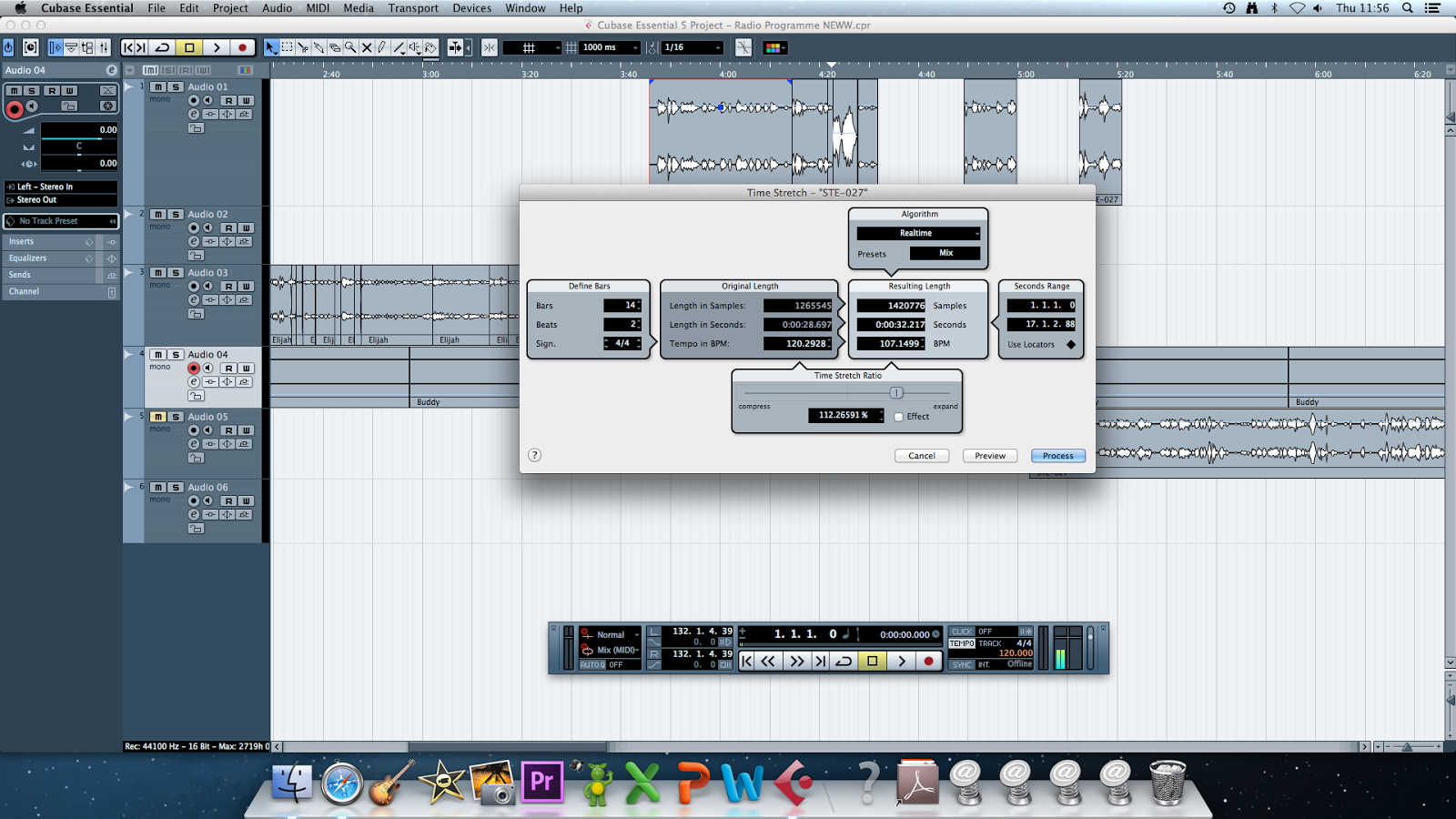The width and height of the screenshot is (1456, 819).
Task: Open the Time Stretch help question mark
Action: (x=535, y=455)
